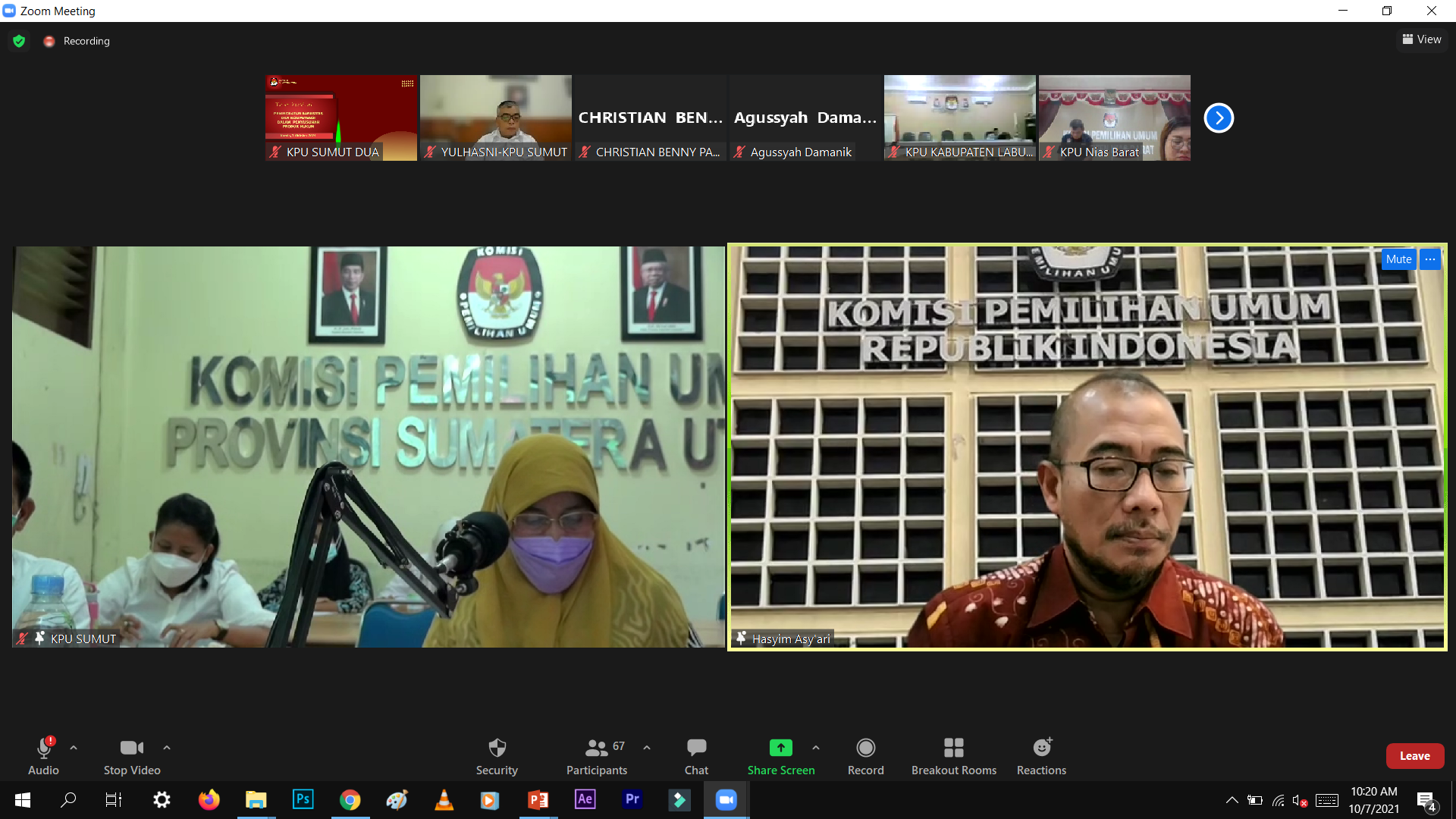Expand audio options arrow beside Audio
Viewport: 1456px width, 819px height.
(74, 748)
